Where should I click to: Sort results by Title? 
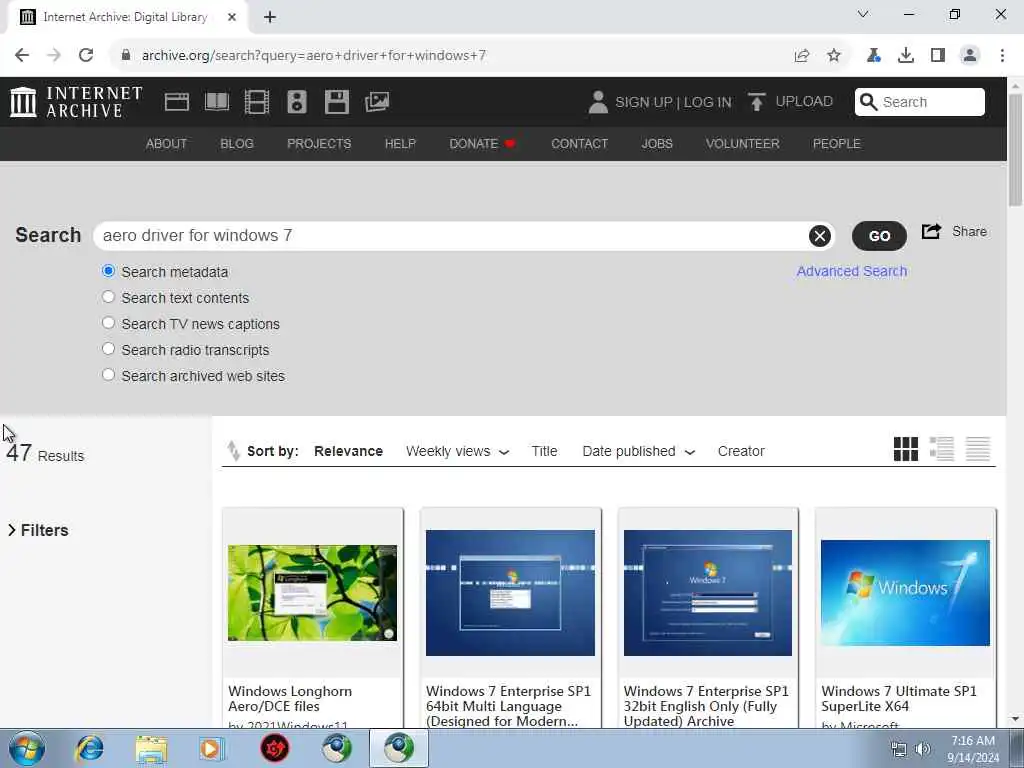coord(544,451)
